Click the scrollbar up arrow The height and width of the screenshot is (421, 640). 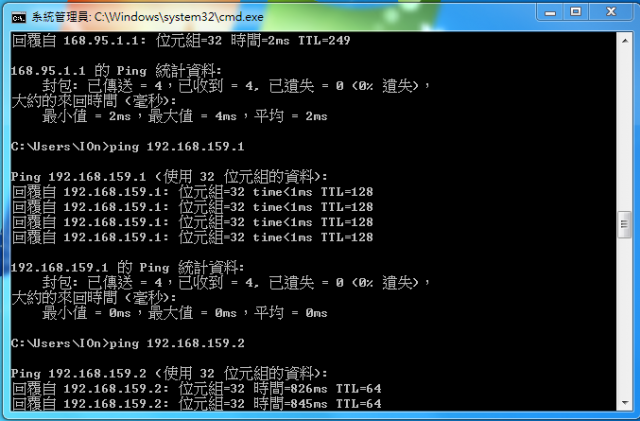(625, 41)
